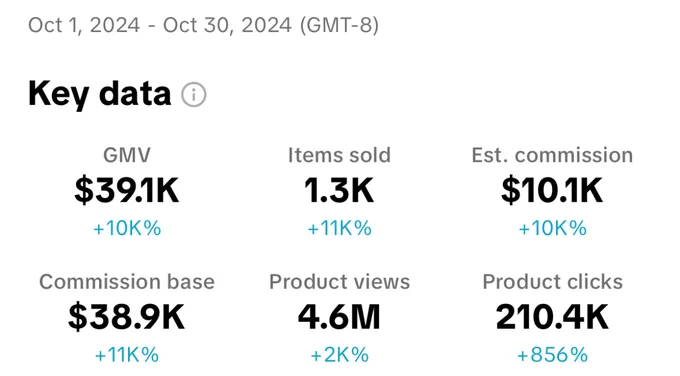Open the GMV metric label
Image resolution: width=680 pixels, height=376 pixels.
click(127, 155)
